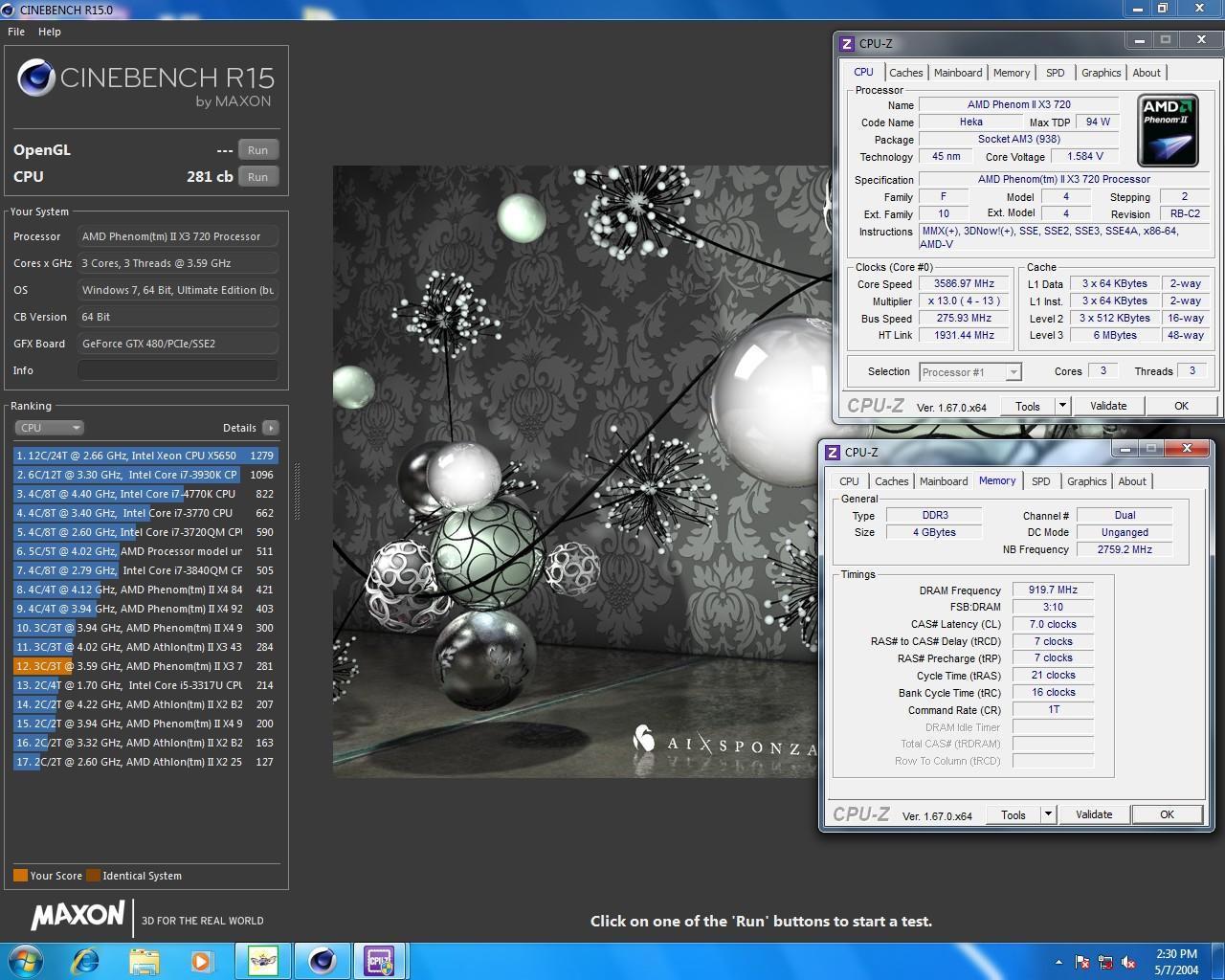Click the Core Speed 3586.97 MHz value

point(965,284)
